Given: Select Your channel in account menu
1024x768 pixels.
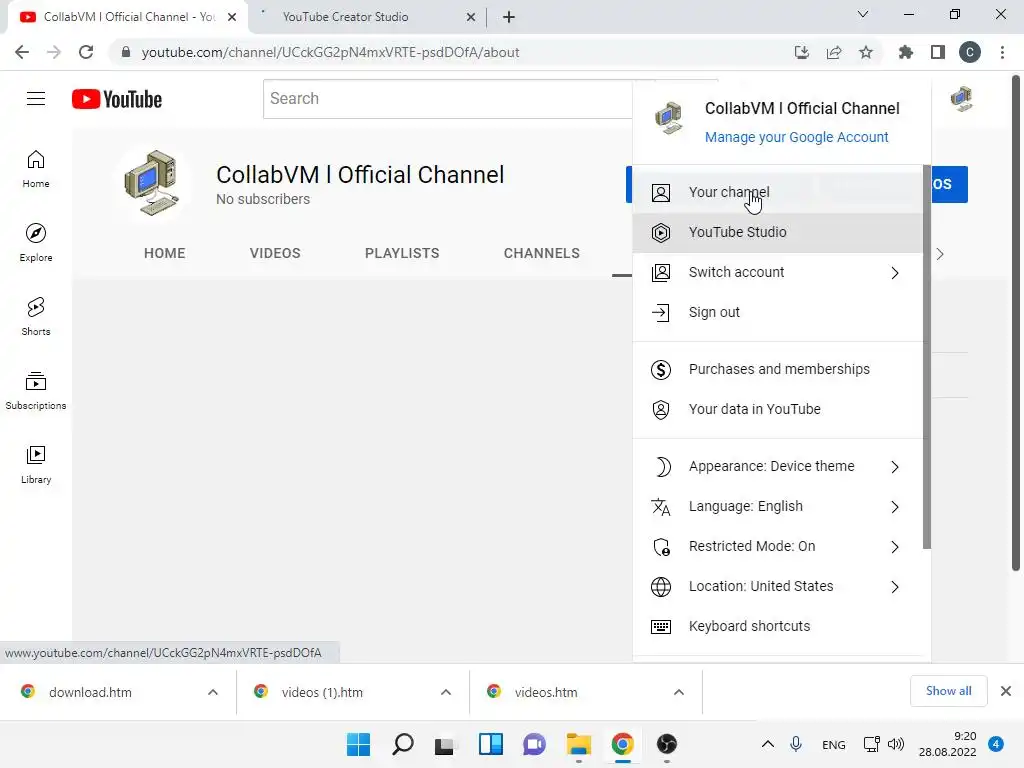Looking at the screenshot, I should coord(777,192).
